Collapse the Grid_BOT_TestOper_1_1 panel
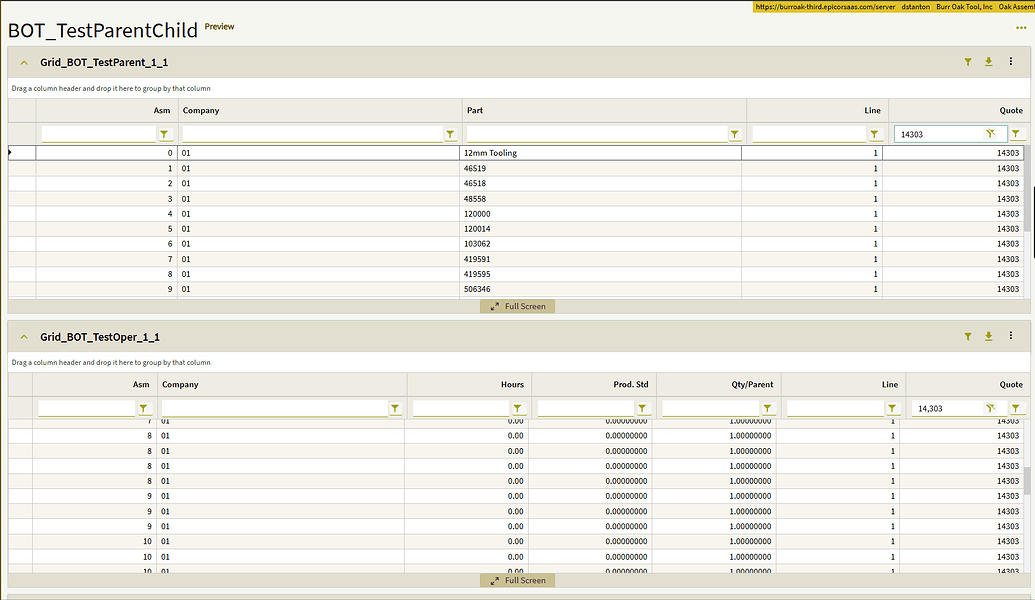The height and width of the screenshot is (600, 1035). pos(24,337)
